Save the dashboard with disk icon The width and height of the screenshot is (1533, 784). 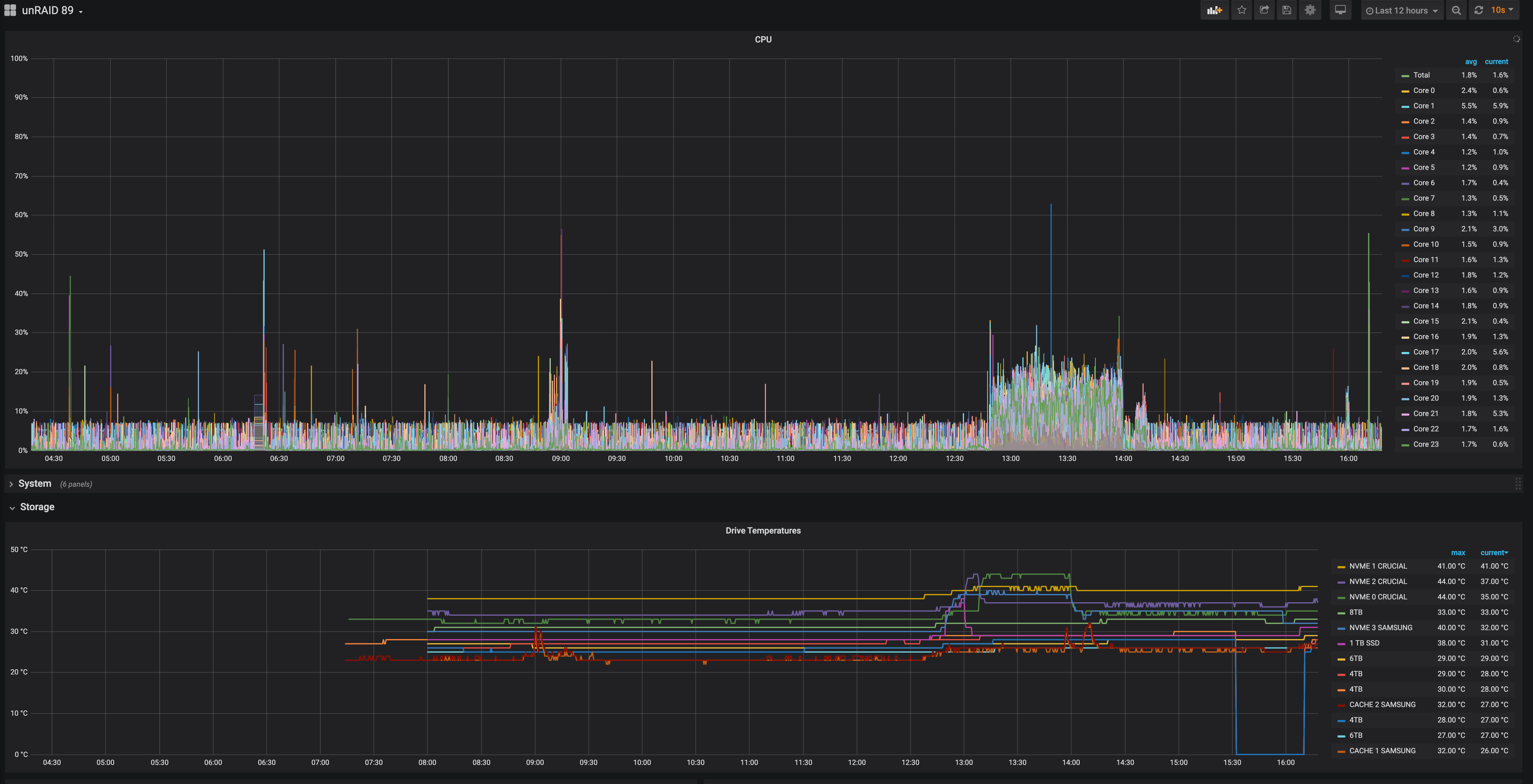coord(1287,10)
